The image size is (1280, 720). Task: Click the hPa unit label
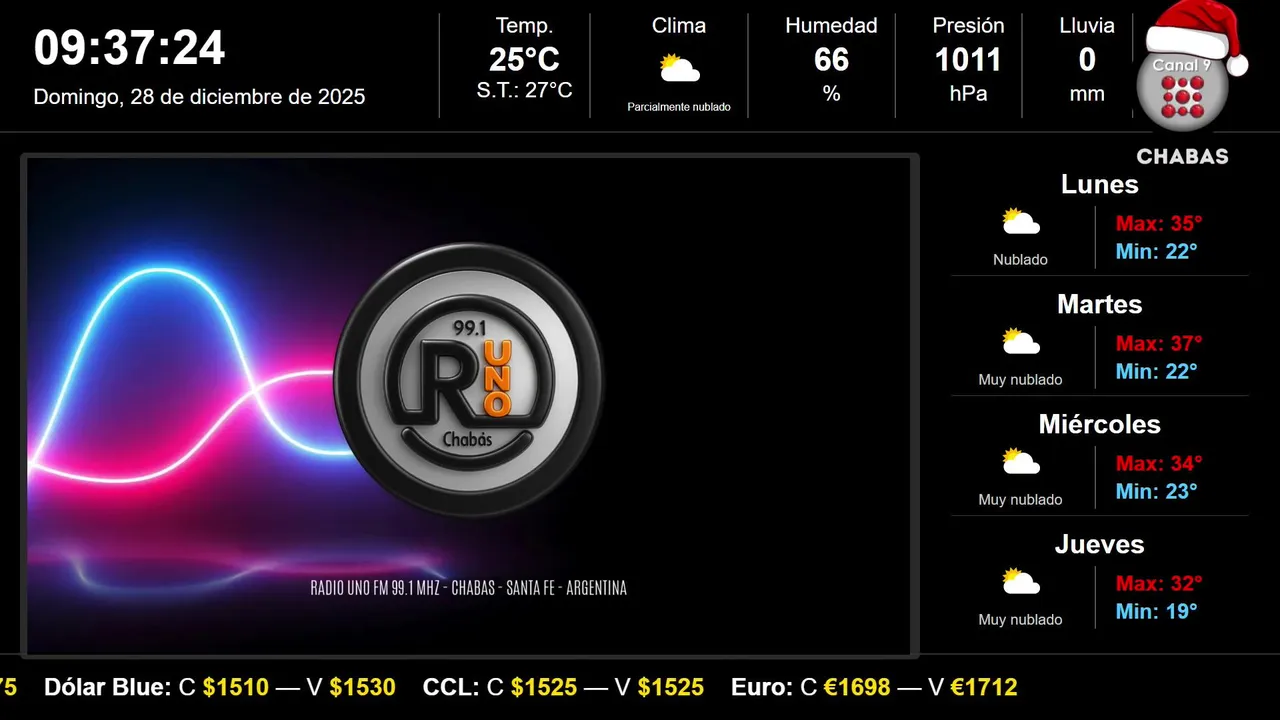point(968,94)
